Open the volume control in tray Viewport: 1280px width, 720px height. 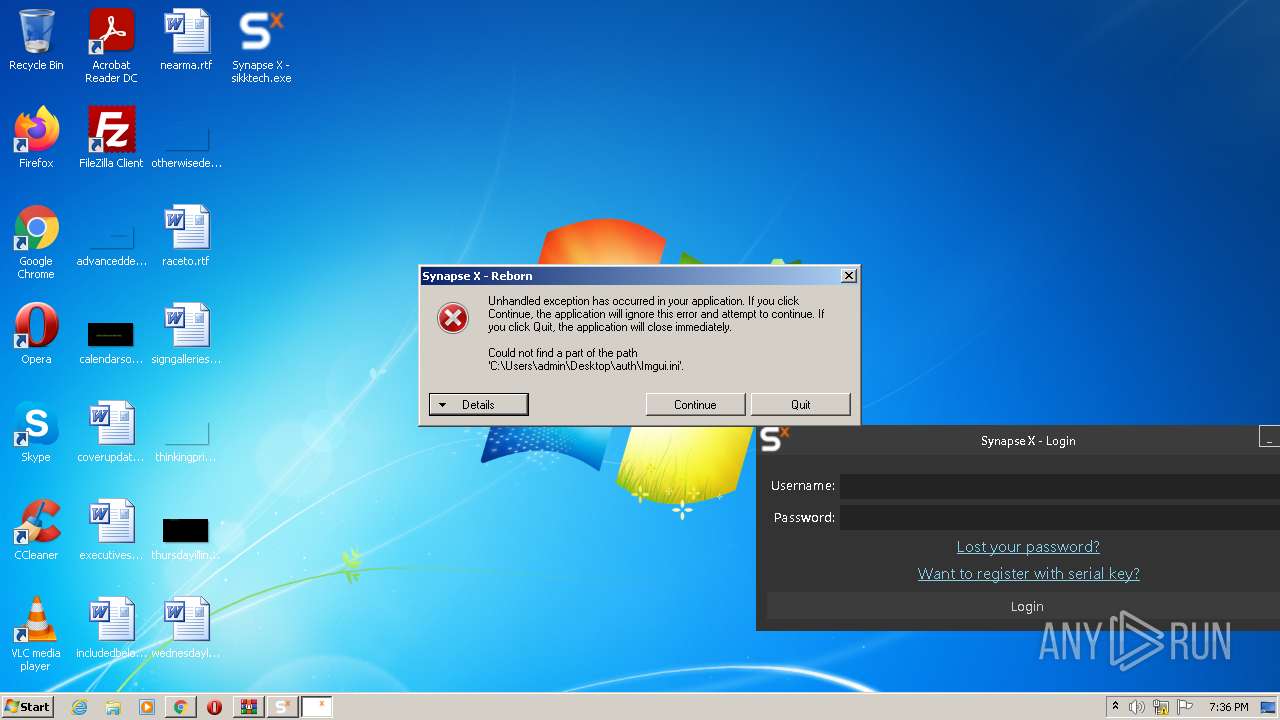click(1137, 707)
